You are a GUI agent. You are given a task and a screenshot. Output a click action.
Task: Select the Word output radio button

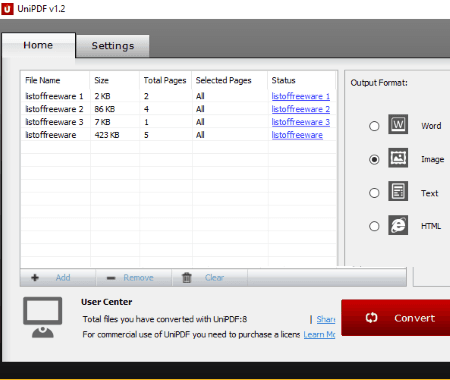tap(374, 126)
